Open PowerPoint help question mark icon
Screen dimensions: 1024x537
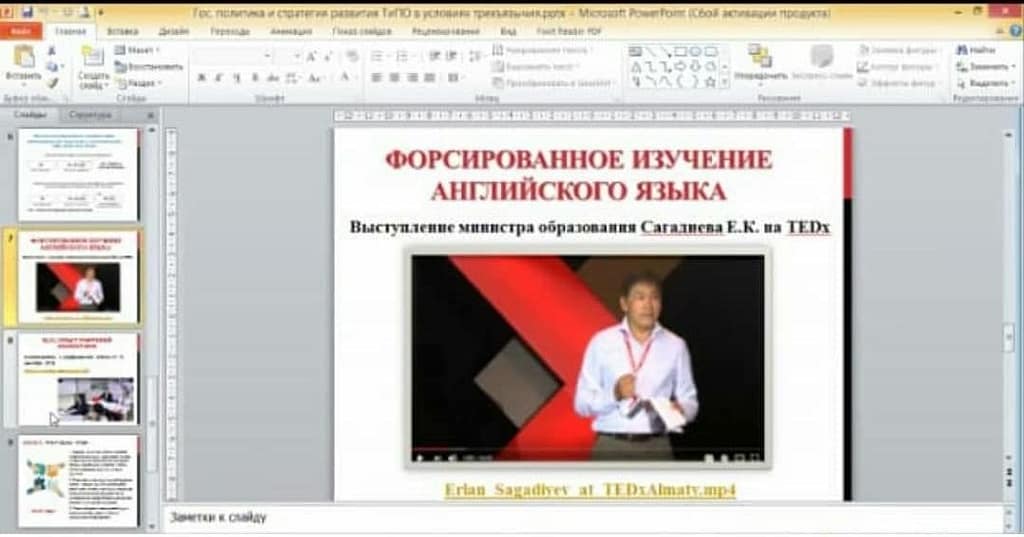pos(1013,31)
